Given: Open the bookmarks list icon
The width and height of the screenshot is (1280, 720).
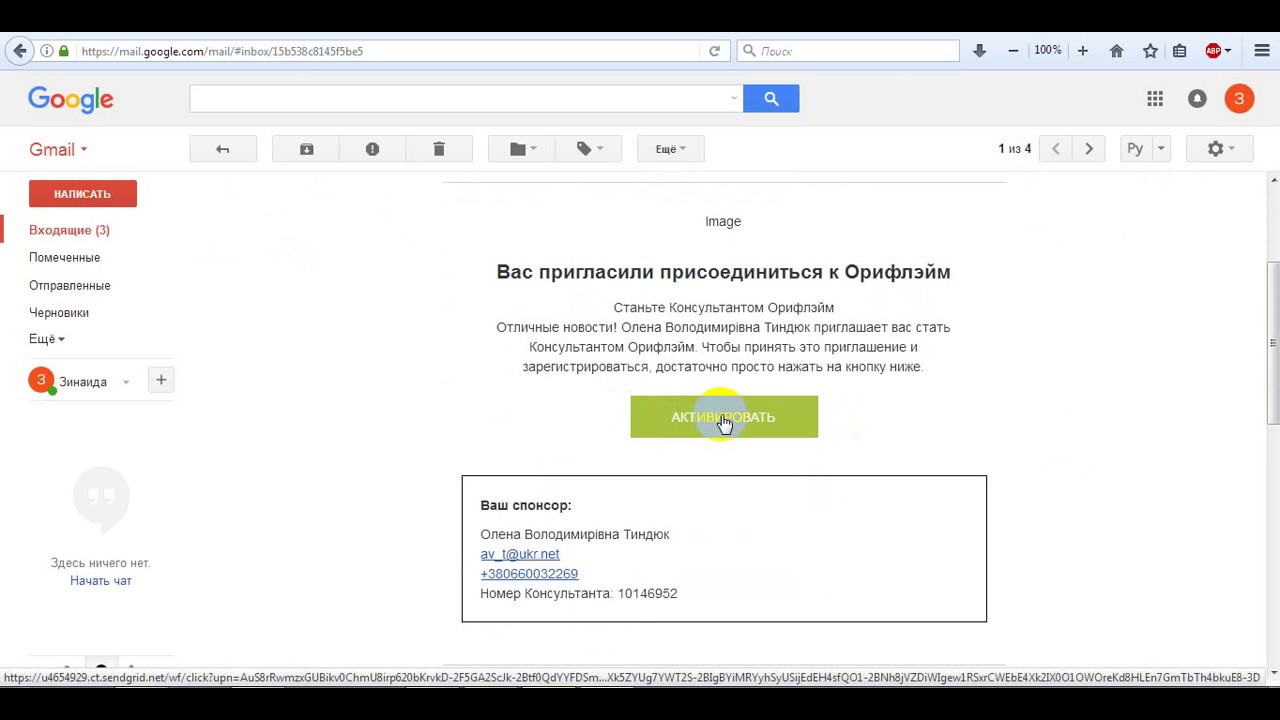Looking at the screenshot, I should [1180, 51].
